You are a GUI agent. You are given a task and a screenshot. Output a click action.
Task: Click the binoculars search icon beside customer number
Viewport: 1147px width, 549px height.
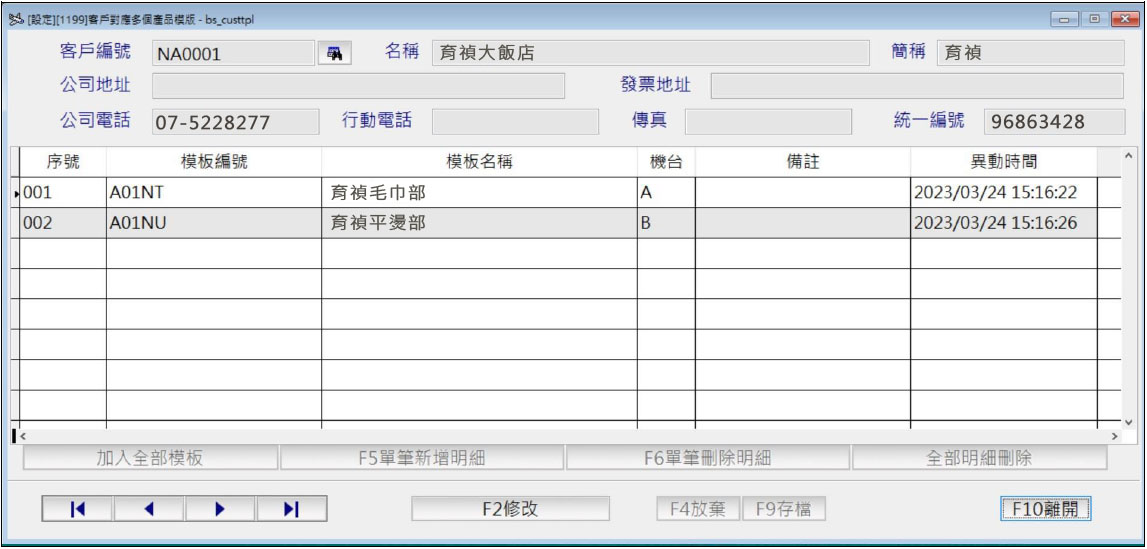(336, 53)
